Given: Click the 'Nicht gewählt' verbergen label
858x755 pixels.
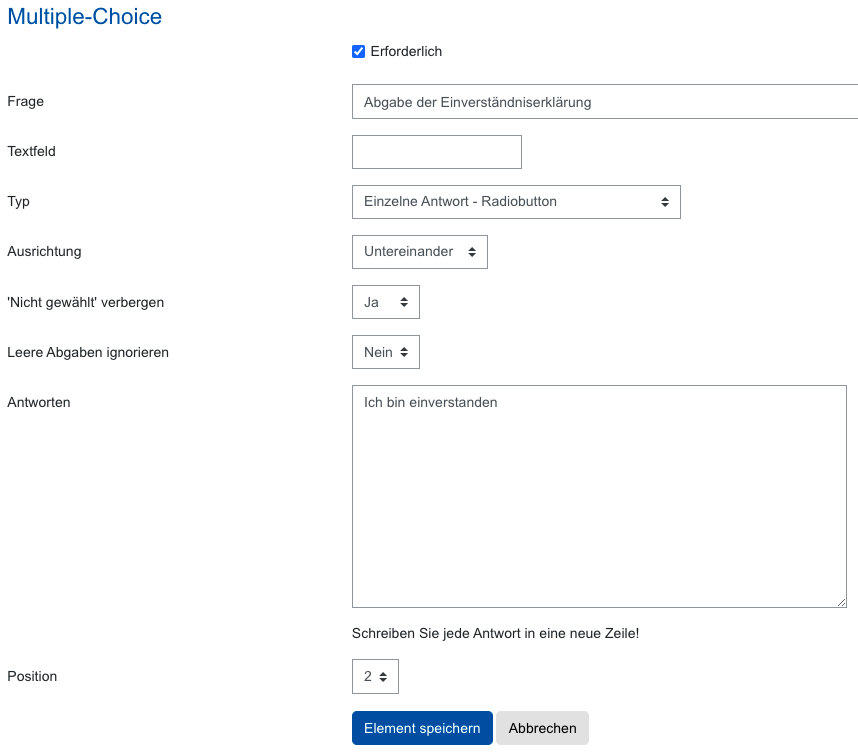Looking at the screenshot, I should point(85,302).
